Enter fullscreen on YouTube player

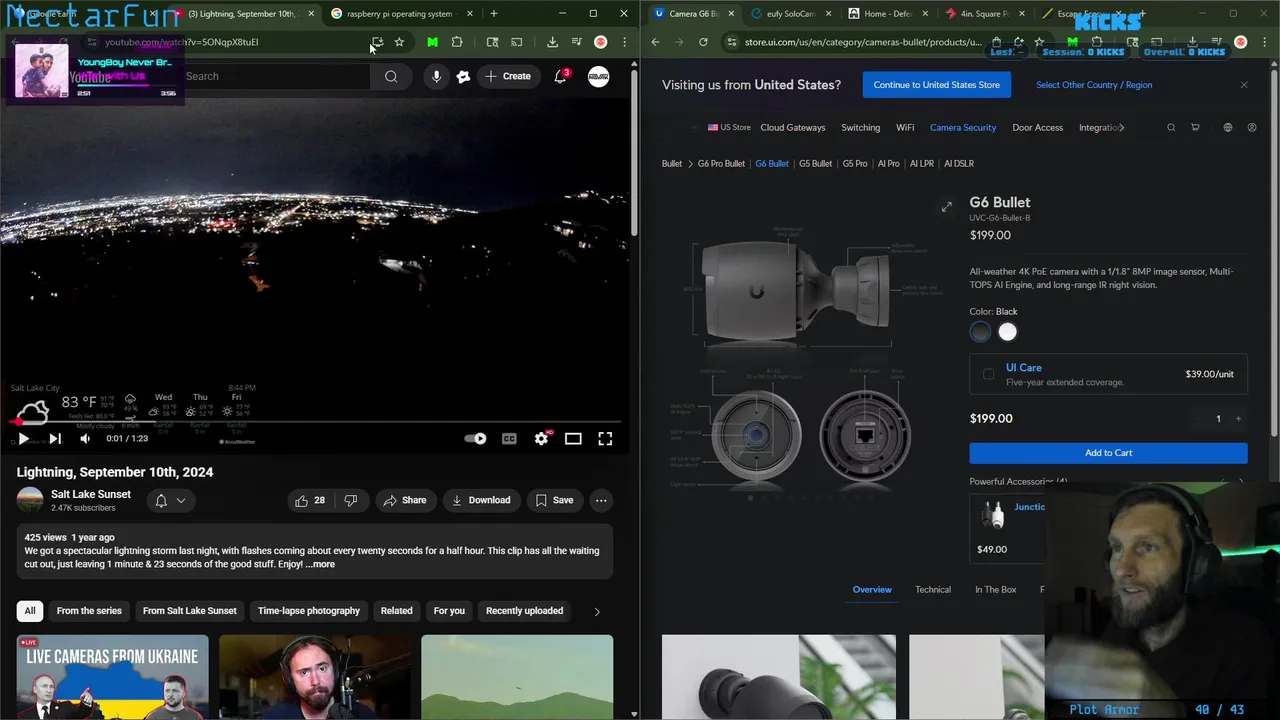[605, 439]
